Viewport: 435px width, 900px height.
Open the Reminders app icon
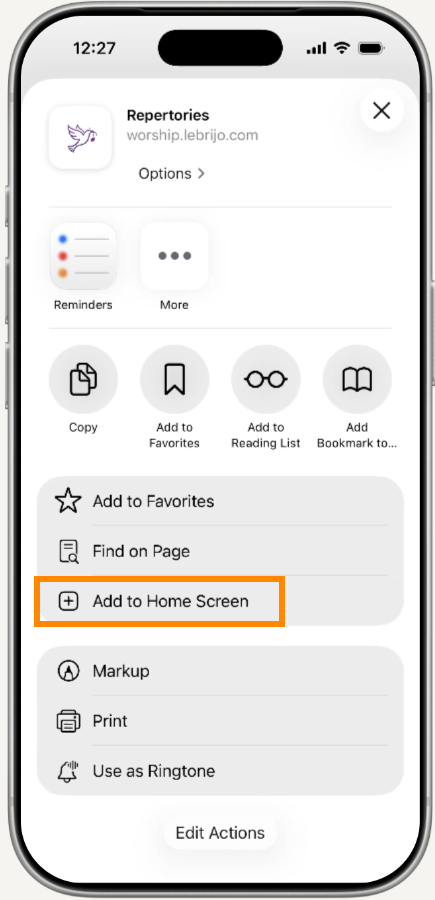tap(83, 256)
